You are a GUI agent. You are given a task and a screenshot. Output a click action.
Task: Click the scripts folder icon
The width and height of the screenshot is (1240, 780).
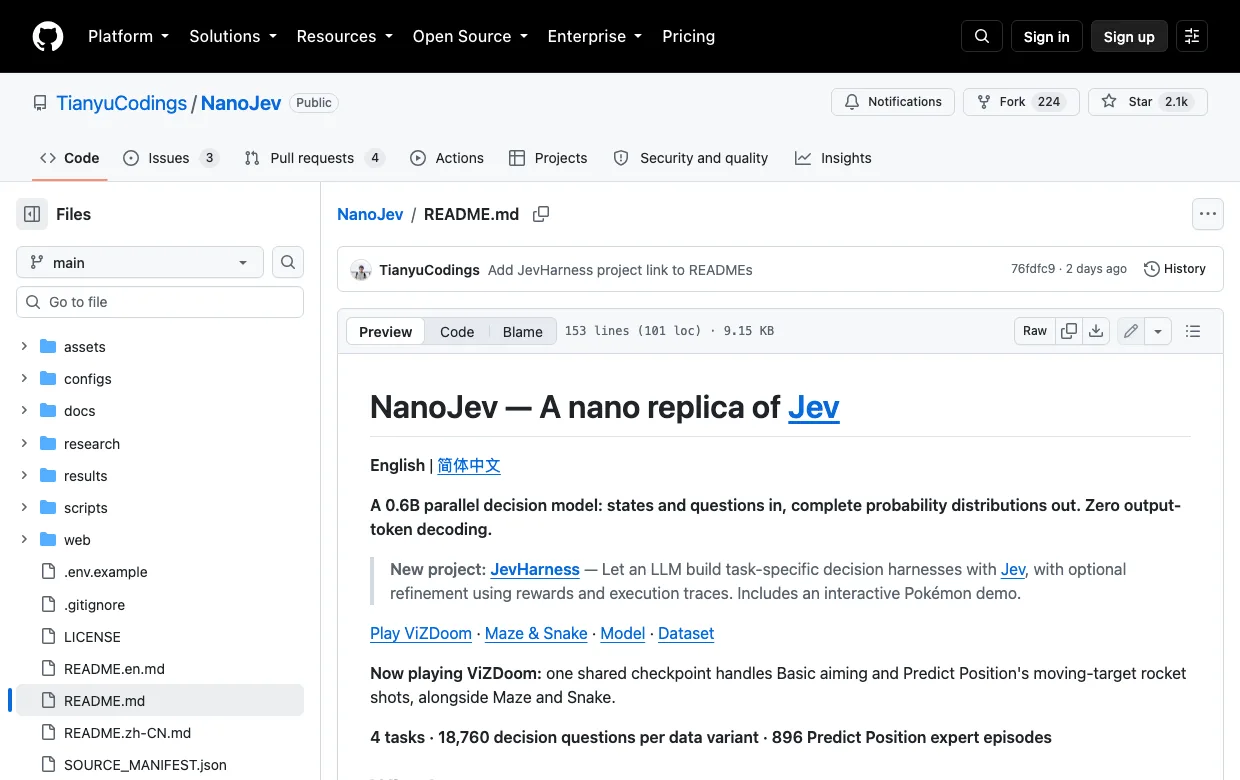point(48,507)
